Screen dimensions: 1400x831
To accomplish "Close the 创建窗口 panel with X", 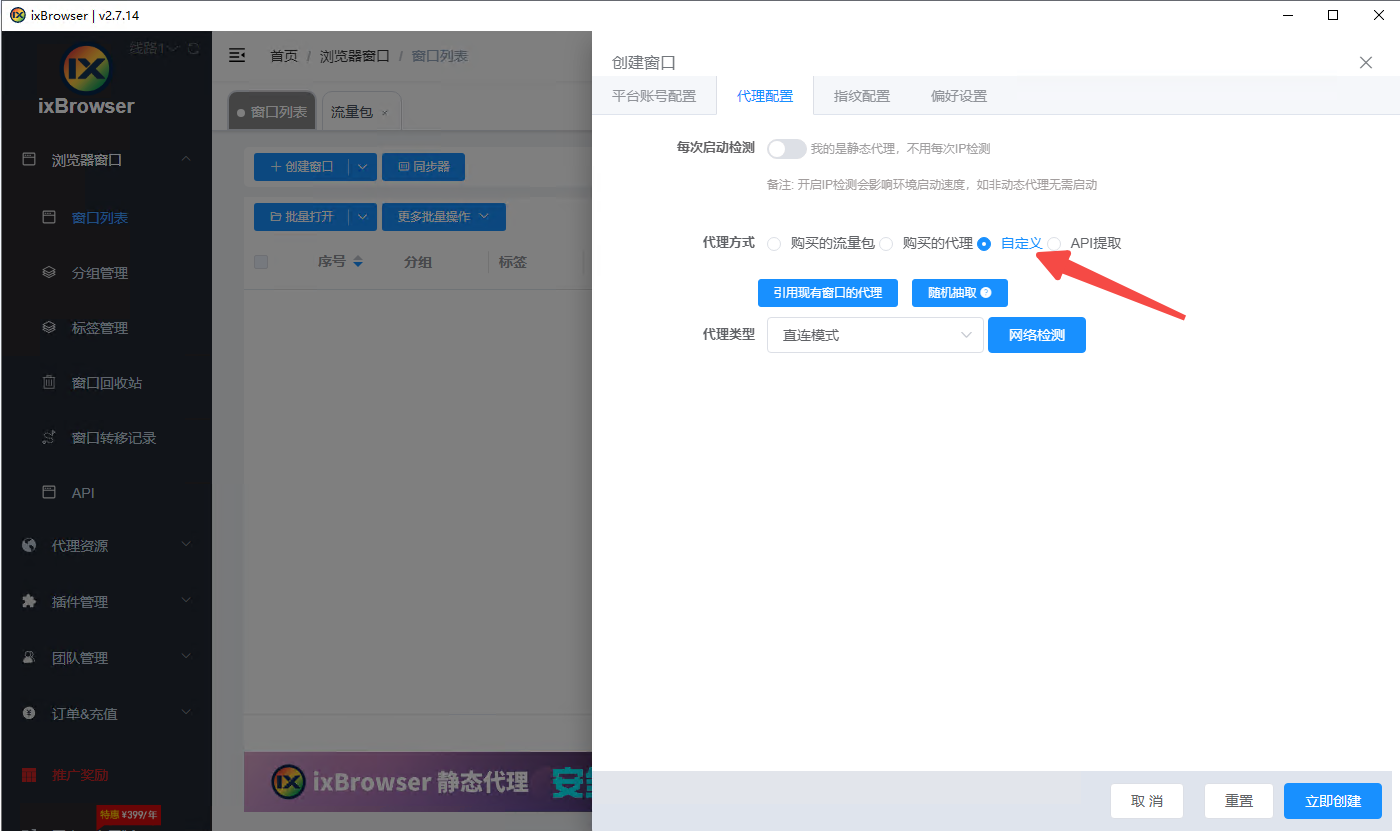I will click(1365, 62).
